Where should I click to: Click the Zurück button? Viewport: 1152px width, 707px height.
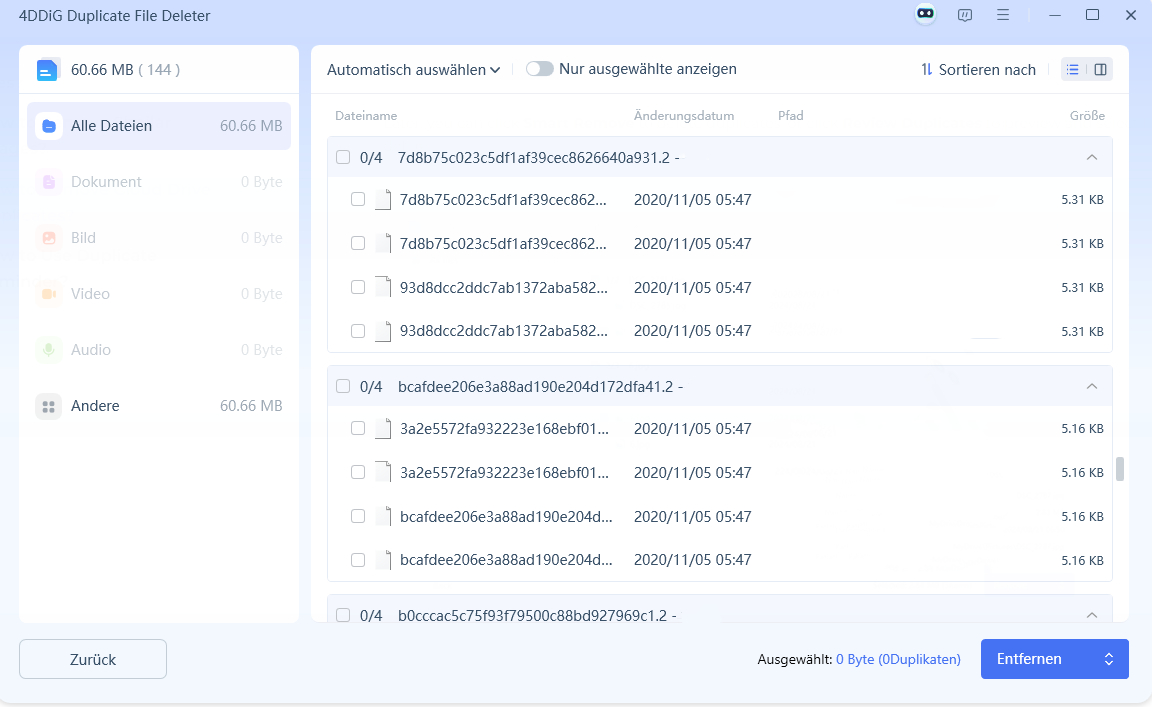coord(93,659)
